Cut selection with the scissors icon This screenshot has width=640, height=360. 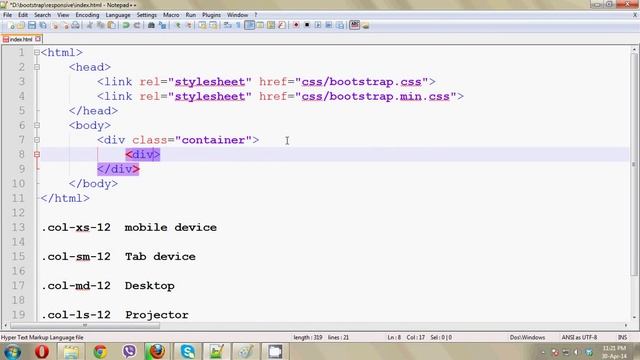pyautogui.click(x=89, y=25)
